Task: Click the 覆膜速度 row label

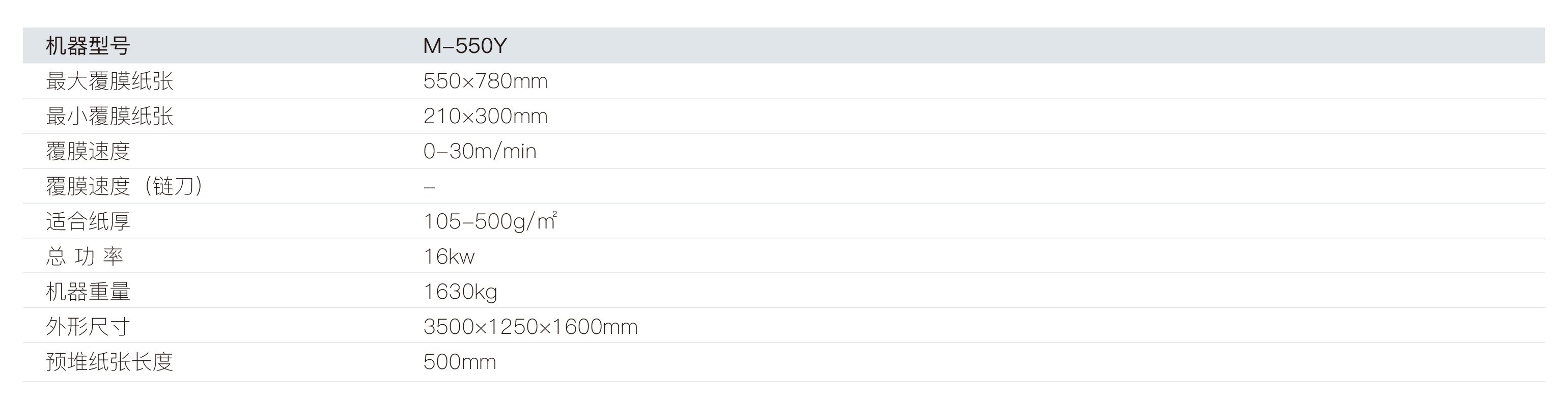Action: [x=88, y=151]
